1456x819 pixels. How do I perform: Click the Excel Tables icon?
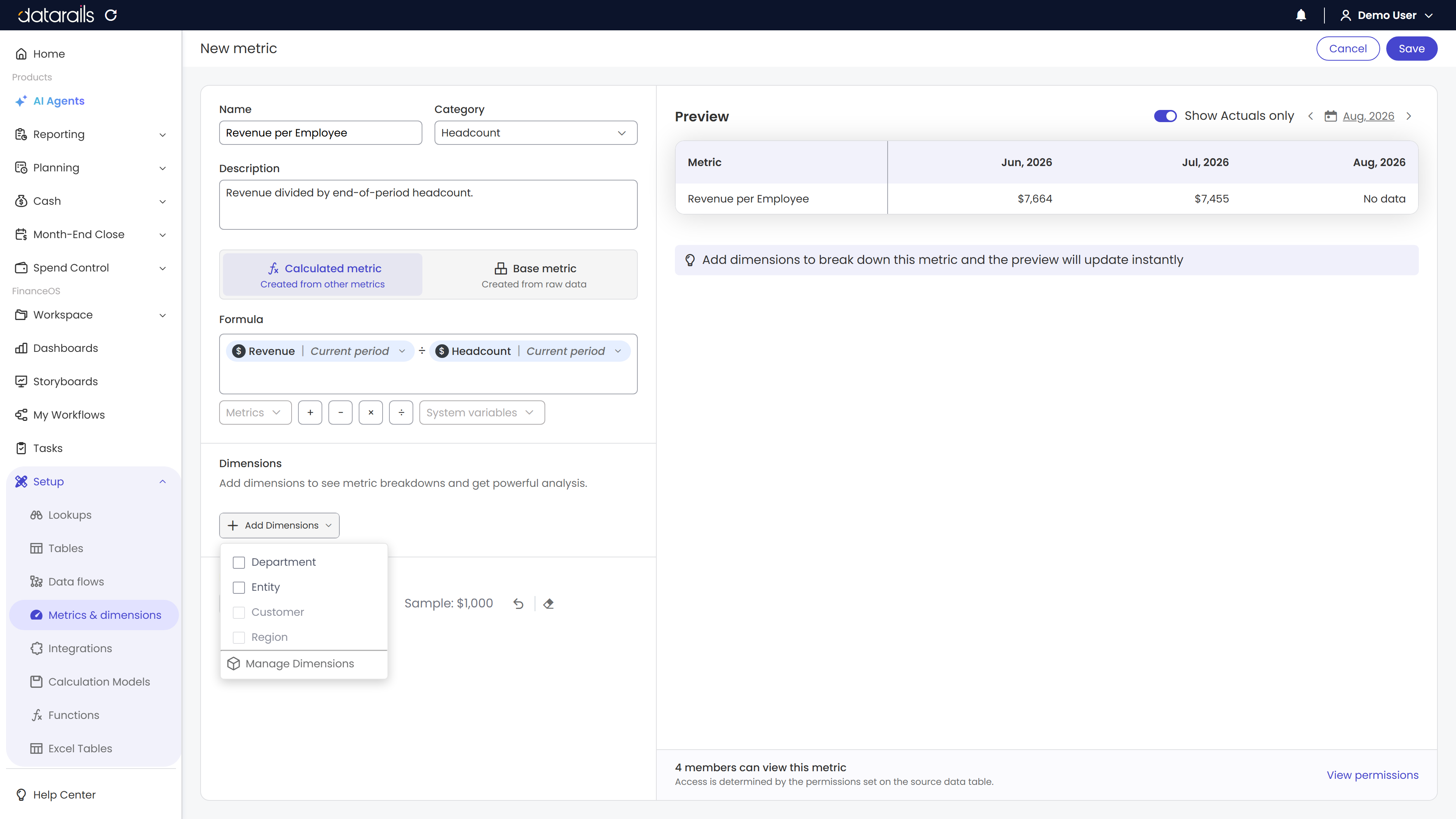[36, 748]
